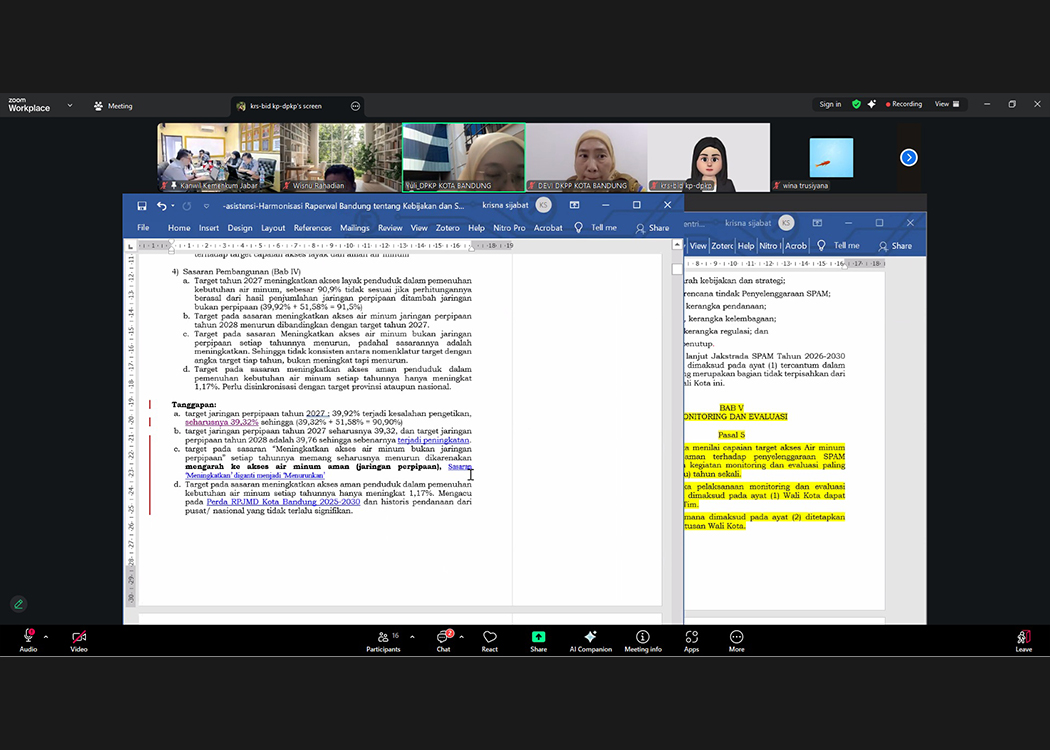Open the View layout menu

tap(946, 104)
